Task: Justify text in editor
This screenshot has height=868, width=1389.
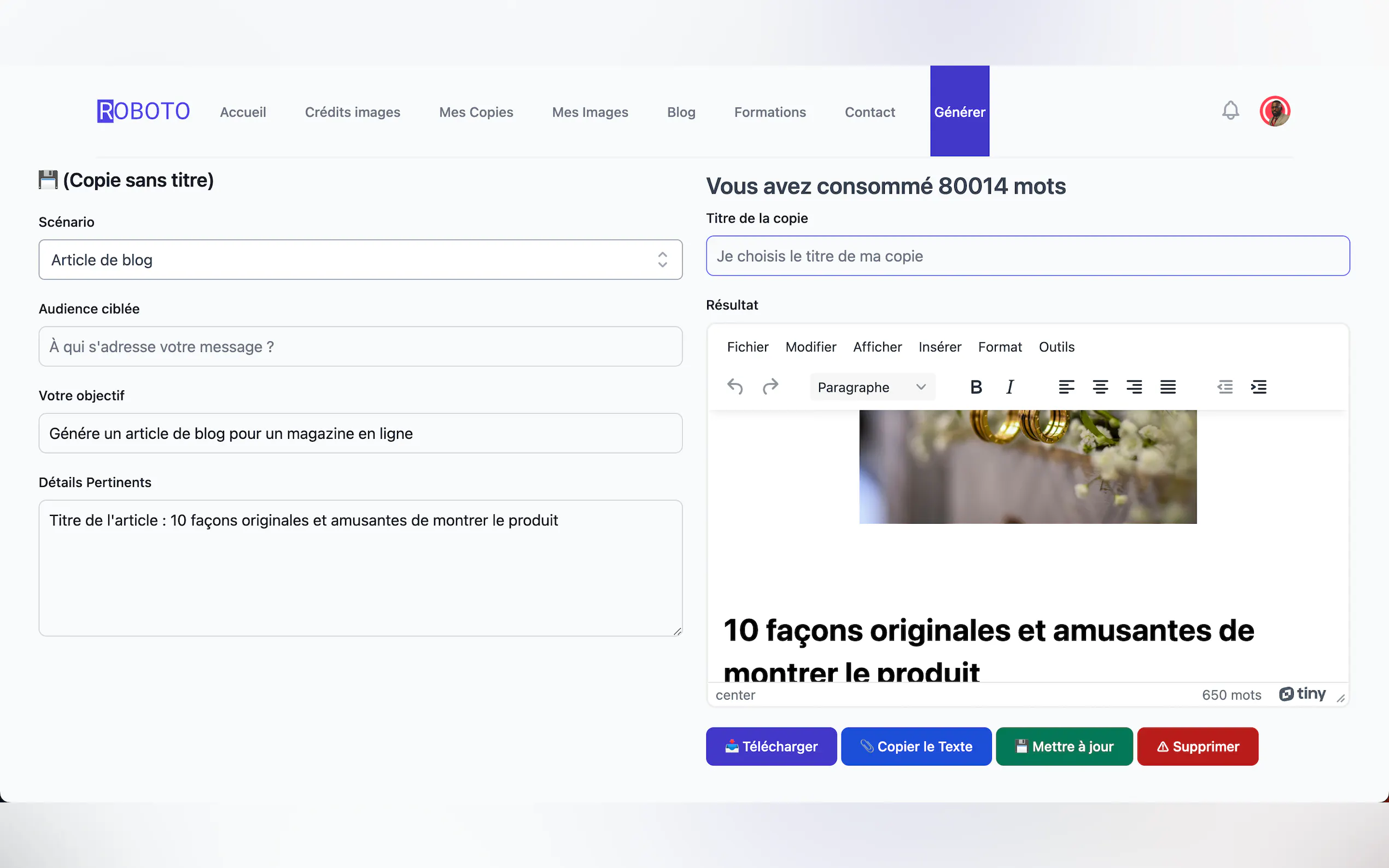Action: 1168,387
